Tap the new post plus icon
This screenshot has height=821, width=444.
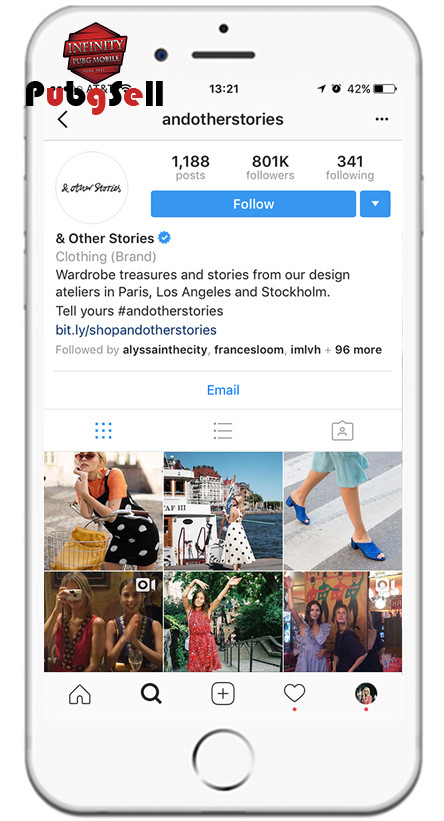click(x=223, y=694)
